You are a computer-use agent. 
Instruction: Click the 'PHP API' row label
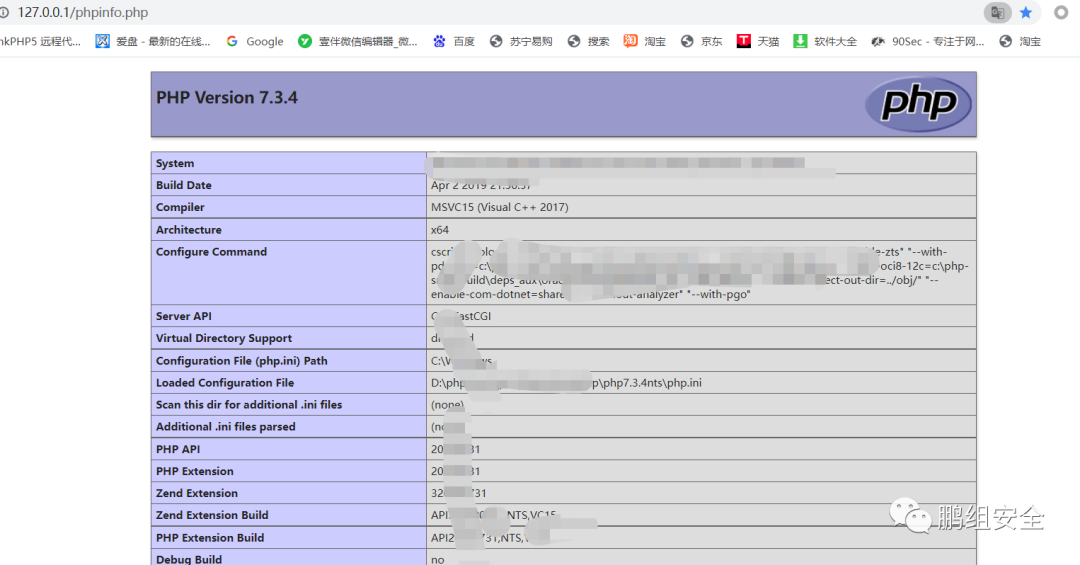(x=178, y=449)
